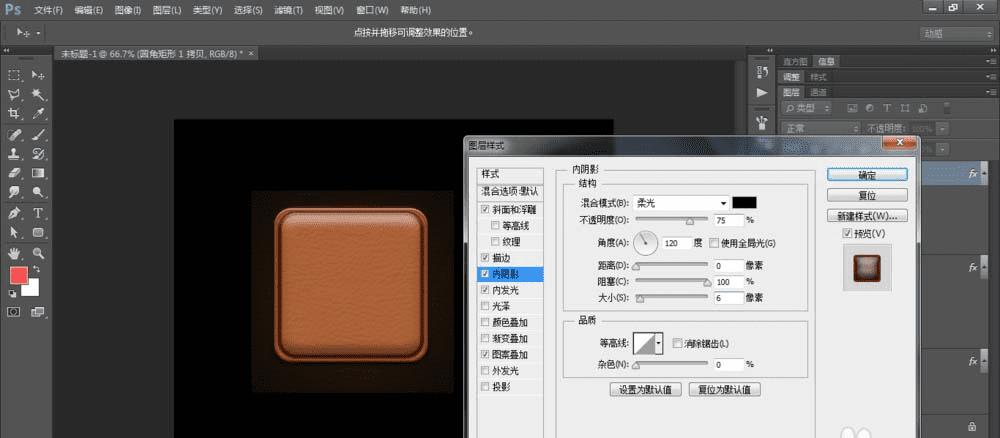Click the 大小 size input field
Image resolution: width=1000 pixels, height=438 pixels.
click(729, 298)
